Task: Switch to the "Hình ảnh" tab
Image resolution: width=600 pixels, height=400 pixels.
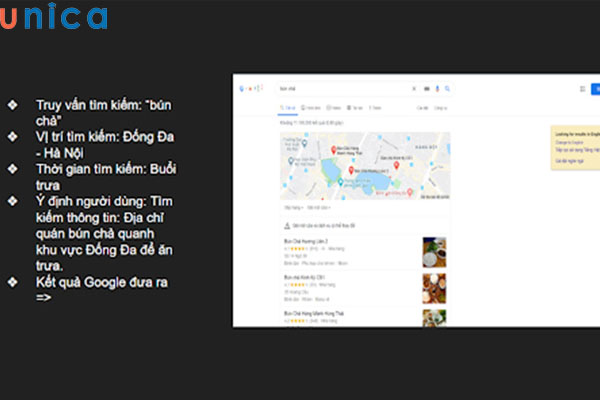Action: 311,108
